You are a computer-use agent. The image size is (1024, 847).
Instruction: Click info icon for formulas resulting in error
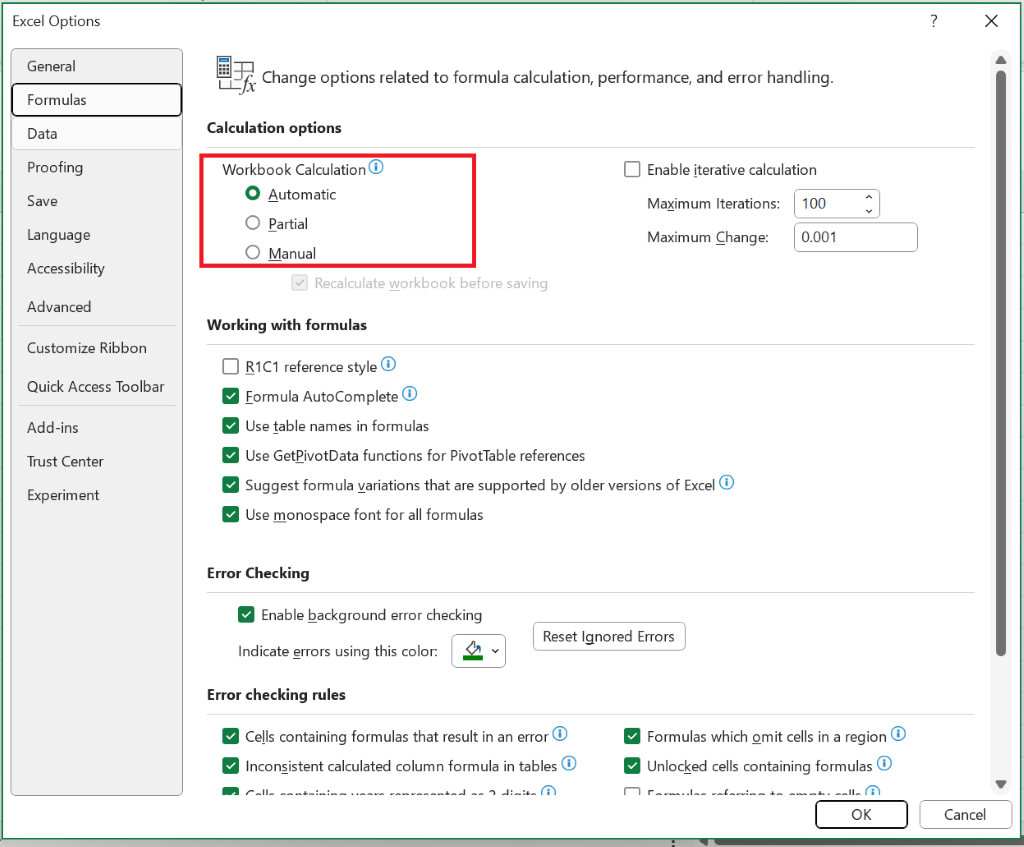click(x=560, y=734)
